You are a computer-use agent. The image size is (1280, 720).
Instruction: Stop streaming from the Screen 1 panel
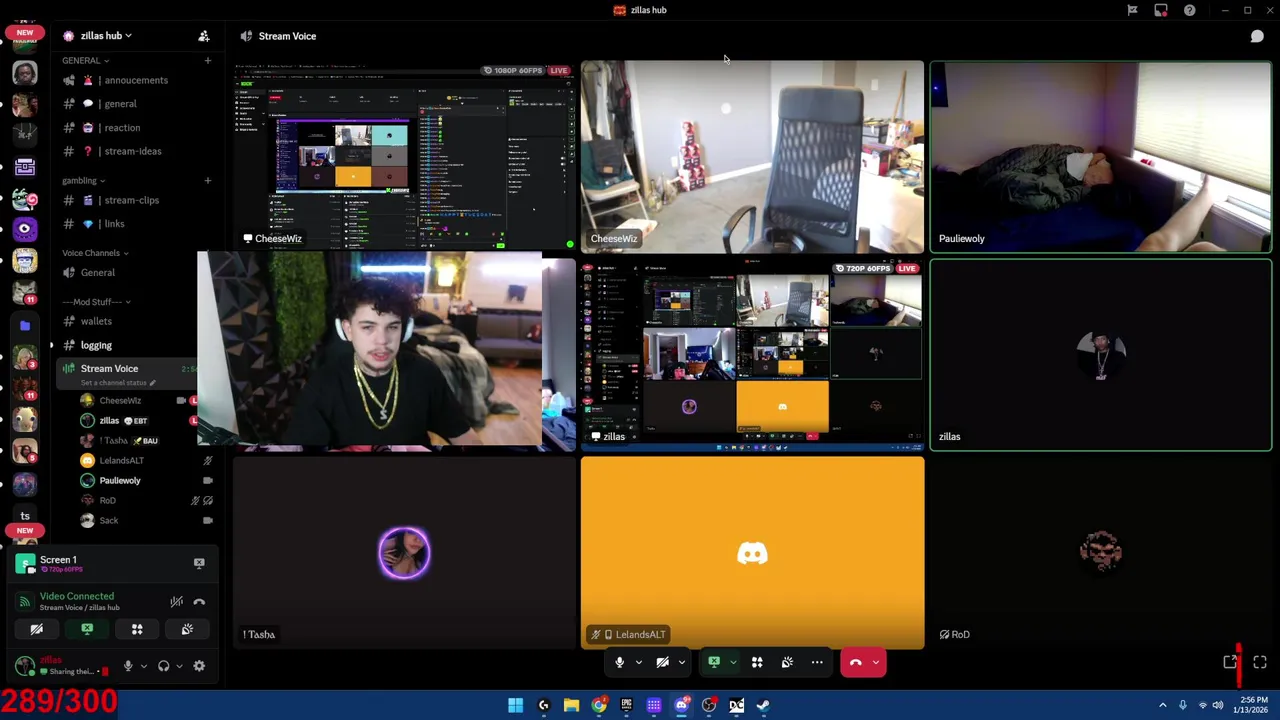pyautogui.click(x=199, y=563)
